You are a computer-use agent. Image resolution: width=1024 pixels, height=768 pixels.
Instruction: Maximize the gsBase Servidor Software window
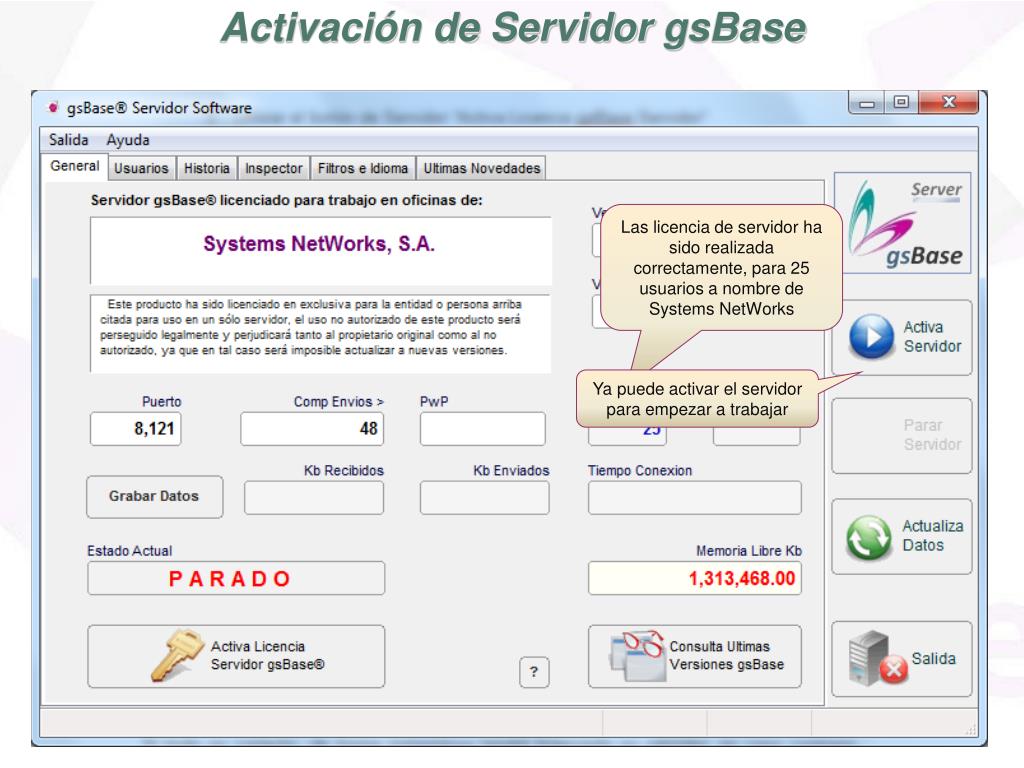click(901, 103)
